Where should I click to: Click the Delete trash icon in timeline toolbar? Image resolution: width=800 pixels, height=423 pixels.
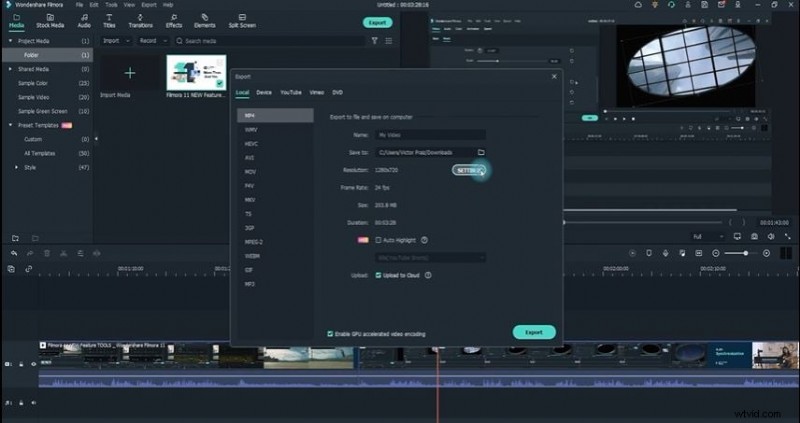pyautogui.click(x=47, y=253)
